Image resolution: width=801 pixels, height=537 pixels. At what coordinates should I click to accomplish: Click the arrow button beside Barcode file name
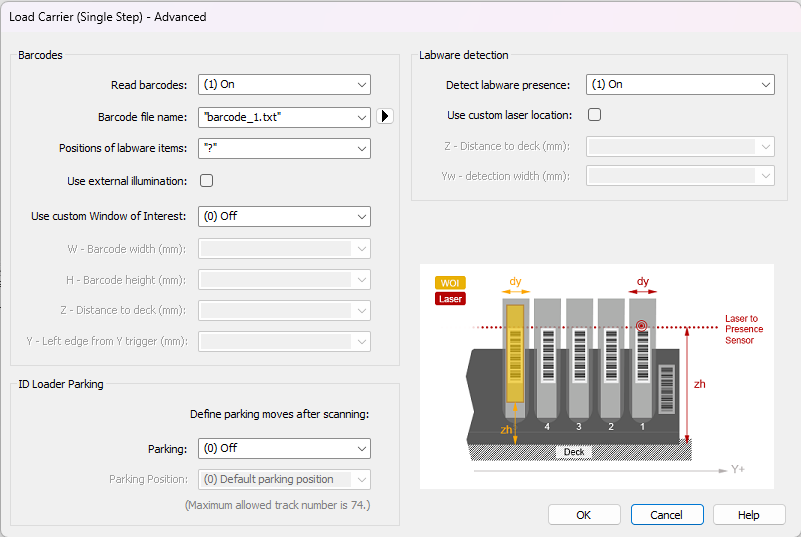[x=386, y=117]
